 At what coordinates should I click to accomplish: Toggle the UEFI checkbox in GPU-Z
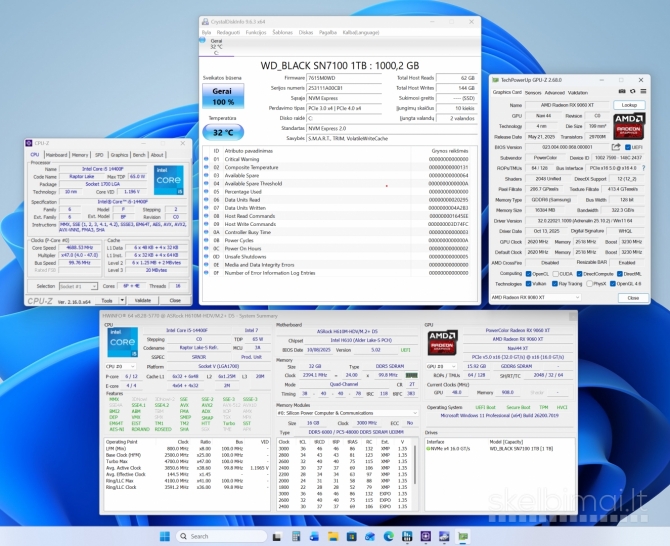tap(628, 147)
